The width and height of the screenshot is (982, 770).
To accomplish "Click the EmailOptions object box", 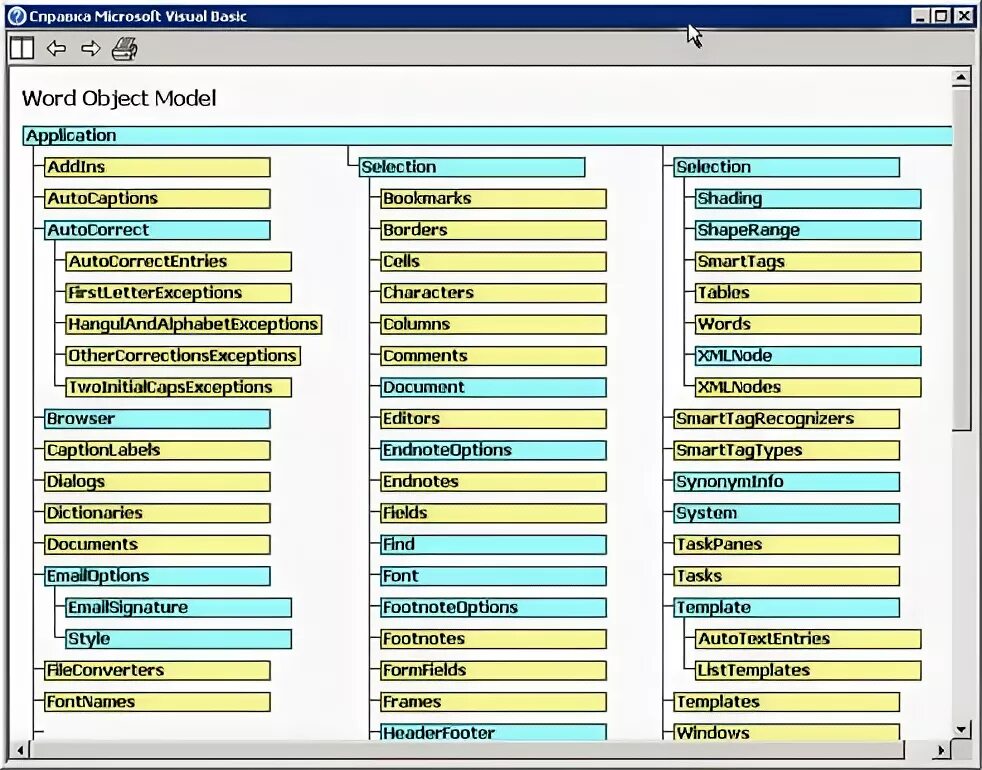I will pos(157,576).
